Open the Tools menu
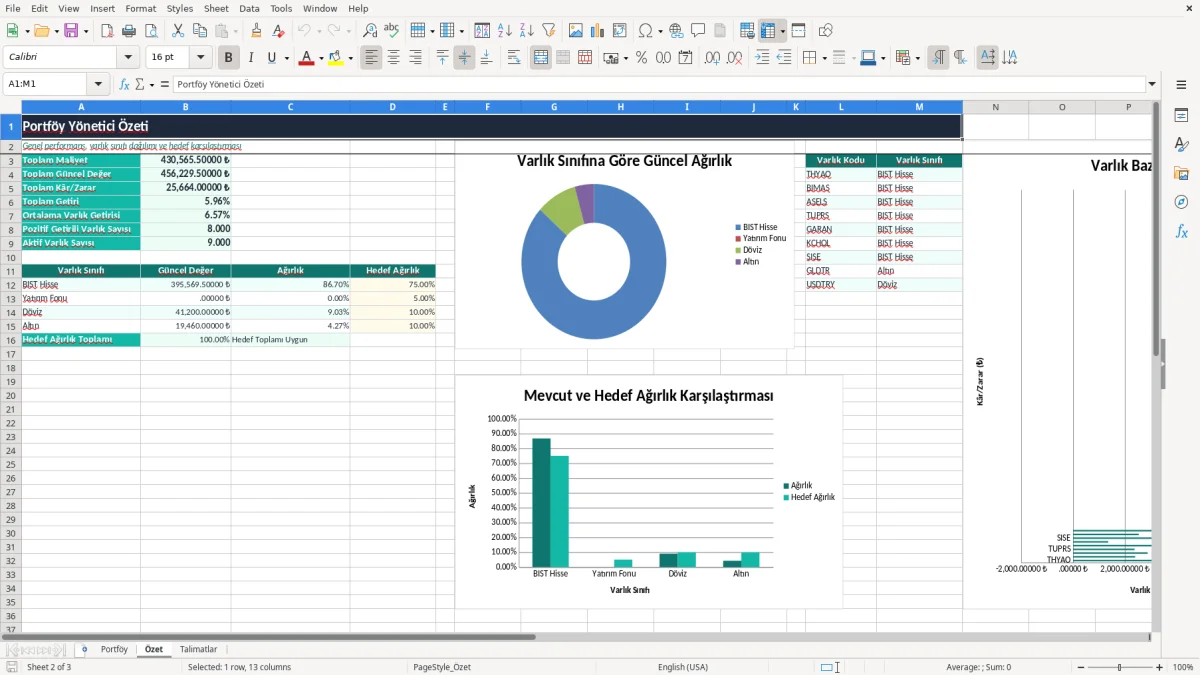The width and height of the screenshot is (1200, 675). pos(281,8)
